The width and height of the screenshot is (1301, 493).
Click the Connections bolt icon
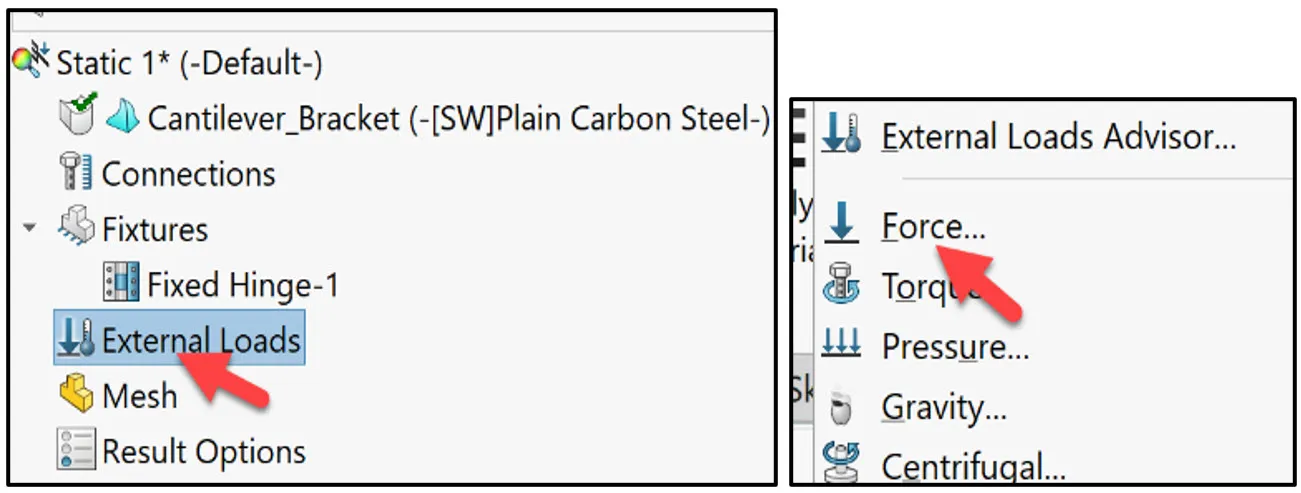[x=77, y=173]
